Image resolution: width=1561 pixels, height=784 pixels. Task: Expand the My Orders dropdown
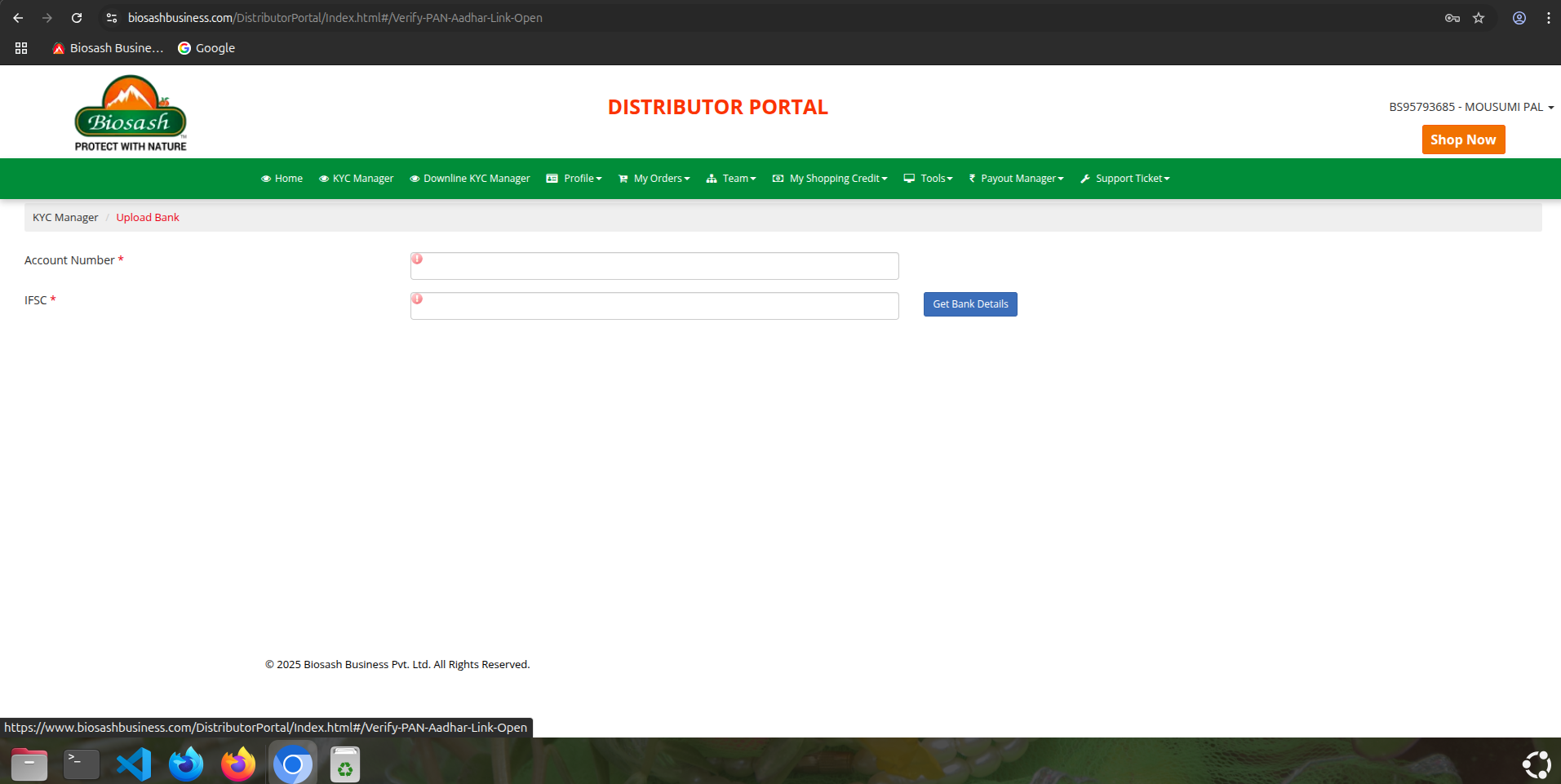(654, 179)
